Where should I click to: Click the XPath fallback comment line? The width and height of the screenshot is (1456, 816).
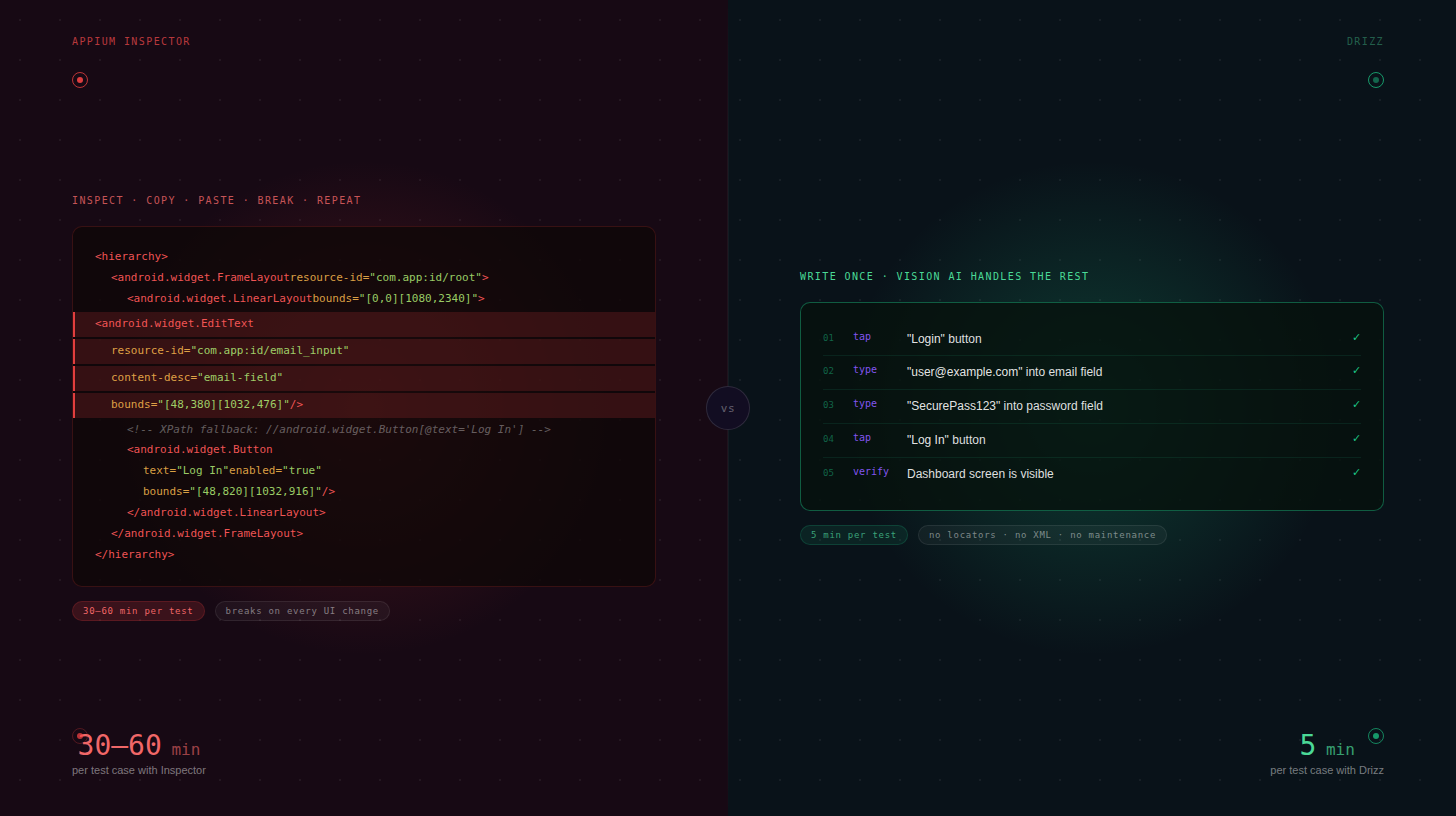339,429
